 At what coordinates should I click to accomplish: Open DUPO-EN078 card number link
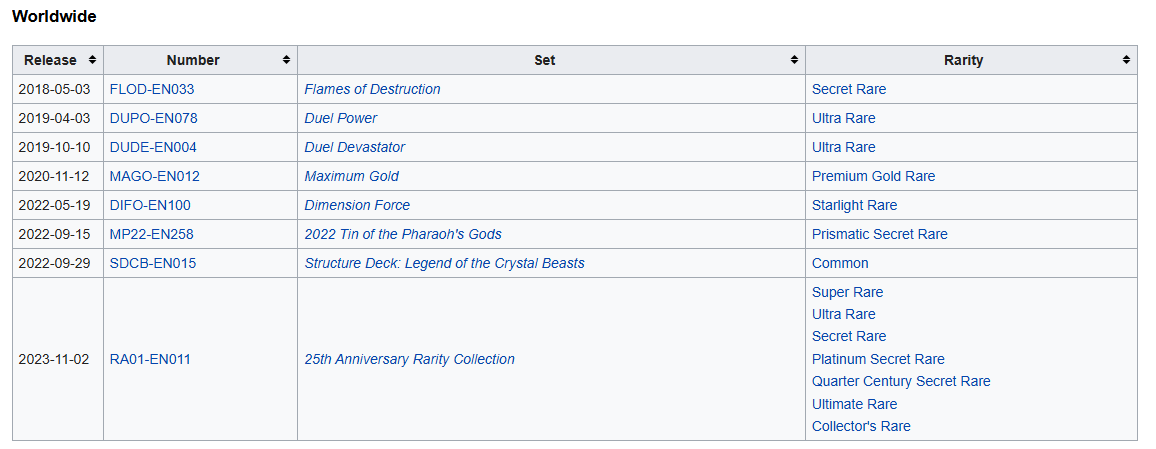click(153, 118)
